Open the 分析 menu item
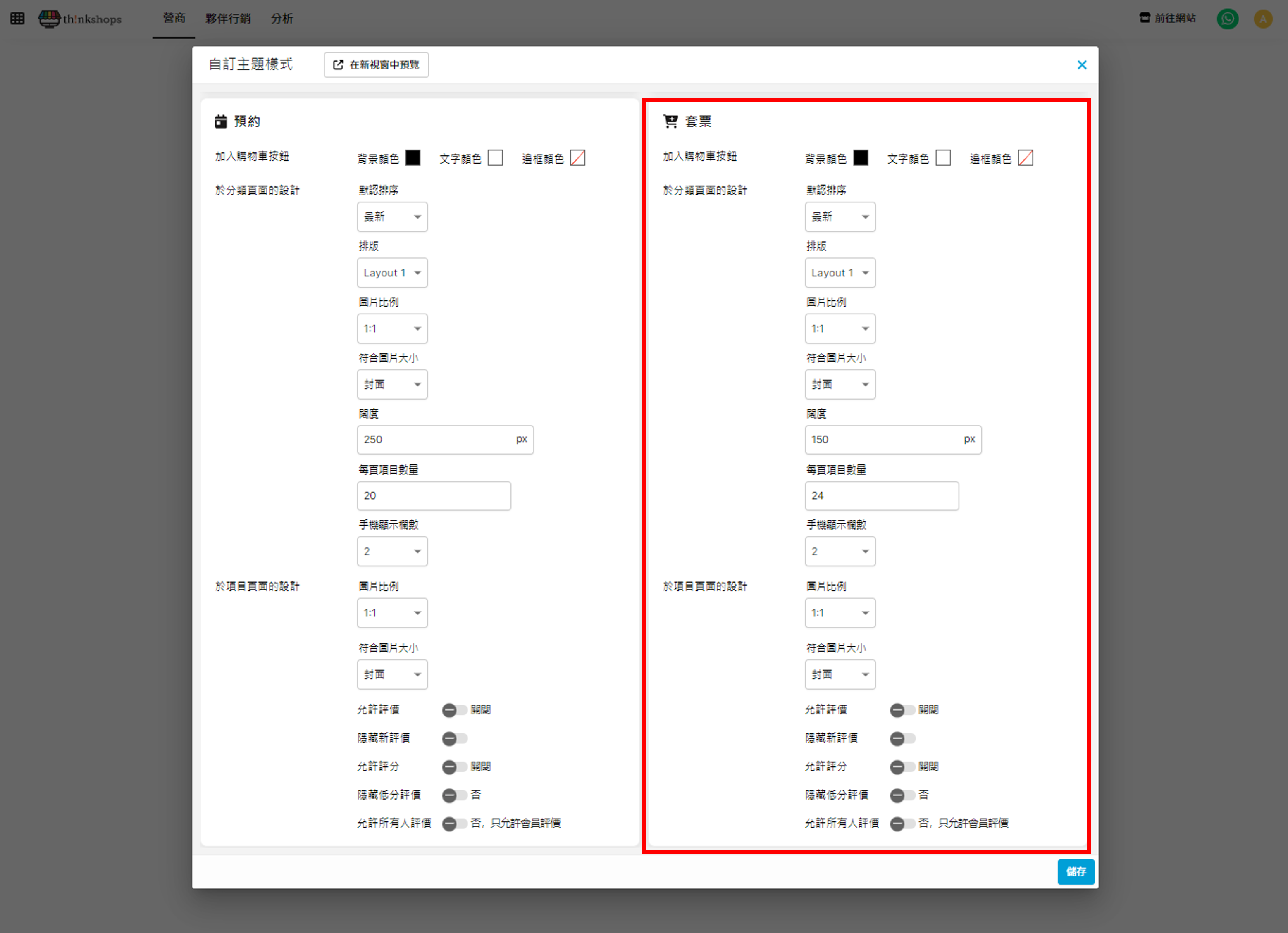Image resolution: width=1288 pixels, height=933 pixels. coord(281,19)
